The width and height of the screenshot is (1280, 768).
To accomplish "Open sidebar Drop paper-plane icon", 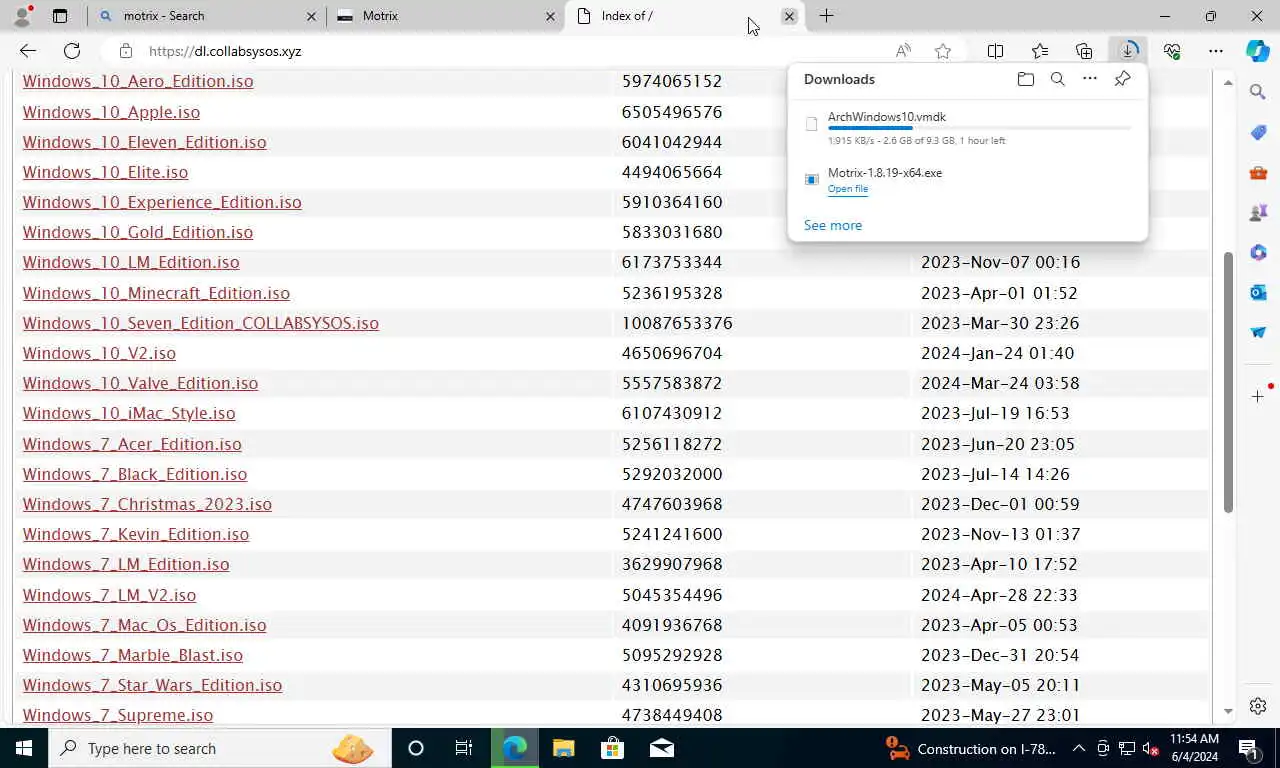I will coord(1258,333).
